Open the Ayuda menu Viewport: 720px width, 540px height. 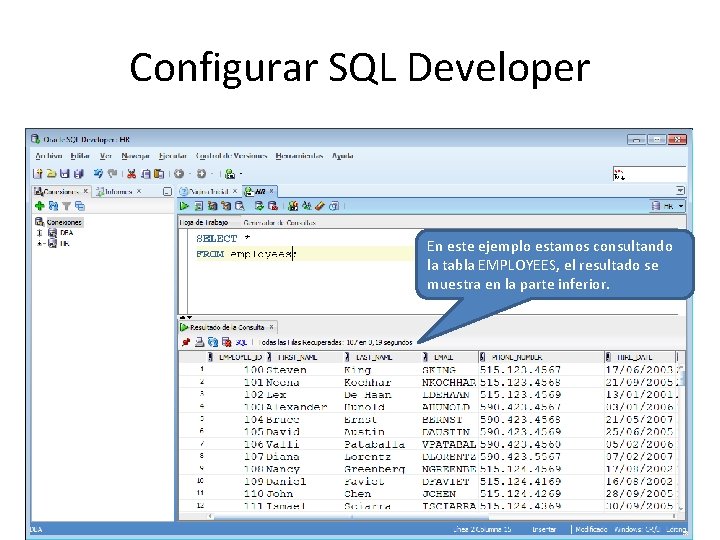[343, 156]
